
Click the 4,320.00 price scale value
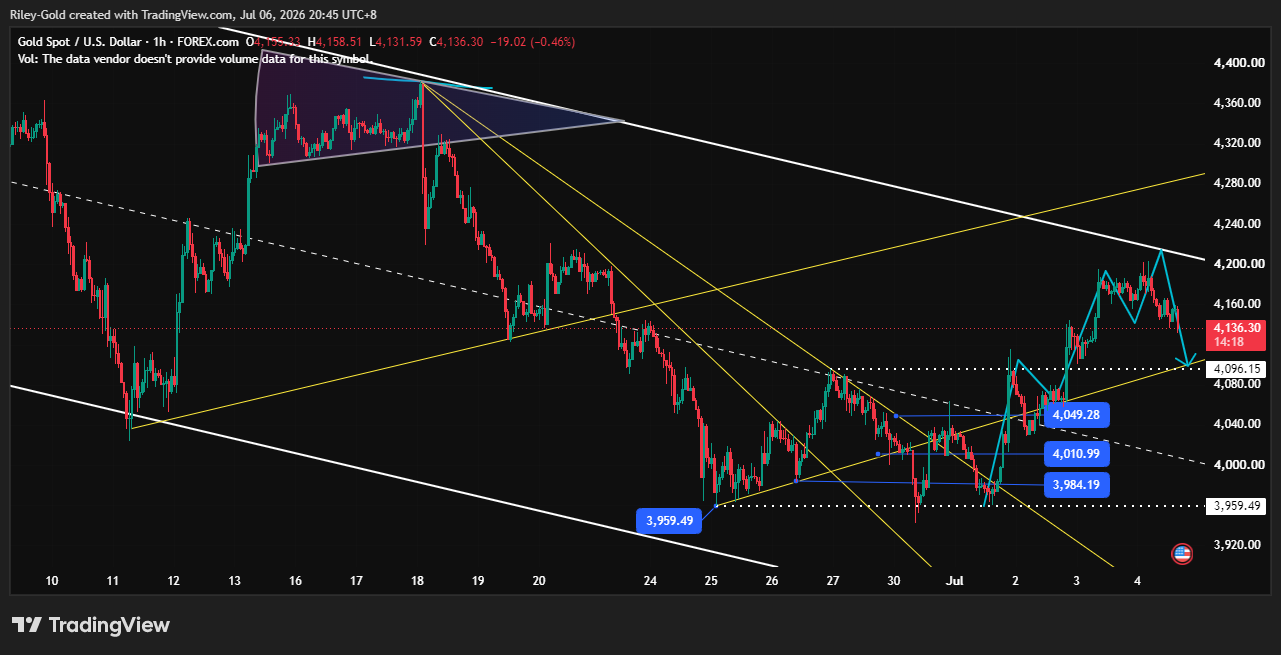tap(1240, 143)
